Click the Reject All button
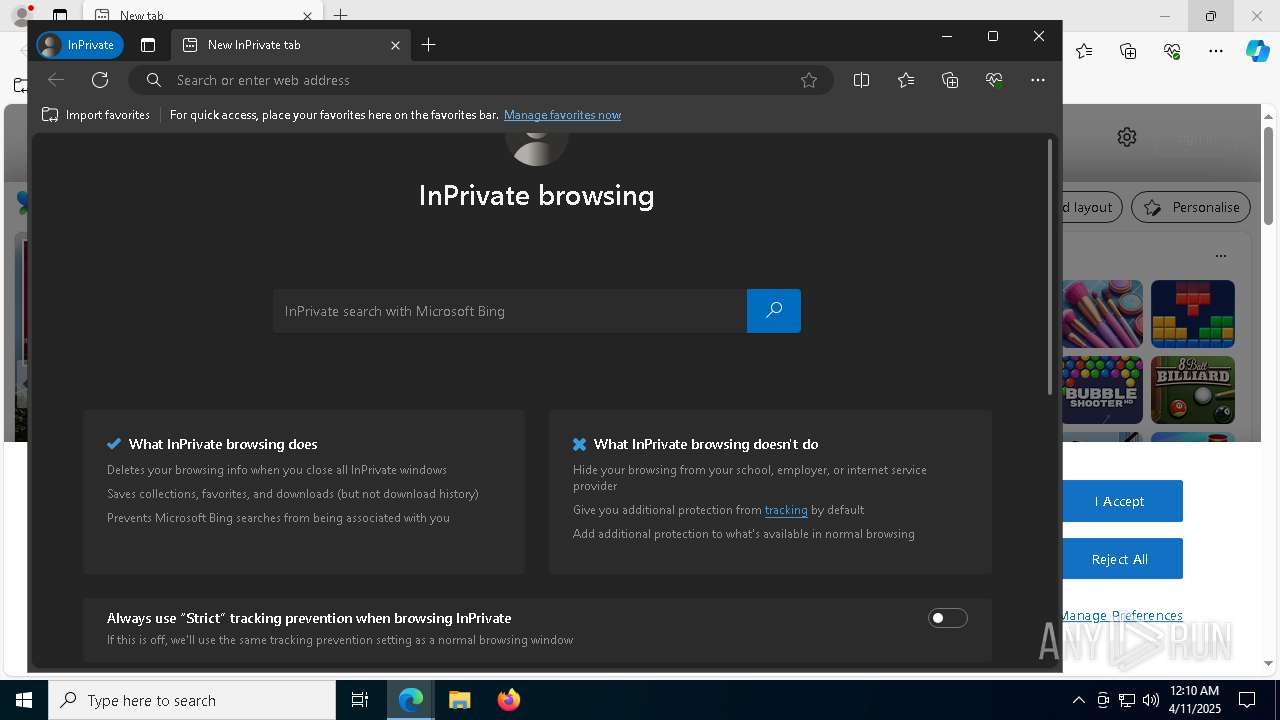This screenshot has height=720, width=1280. [1120, 559]
